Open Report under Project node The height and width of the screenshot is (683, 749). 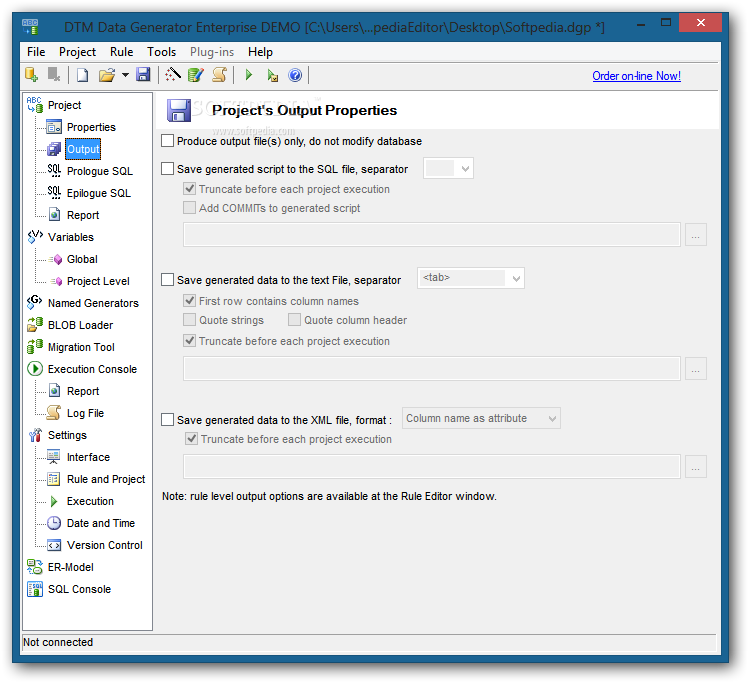click(x=83, y=215)
